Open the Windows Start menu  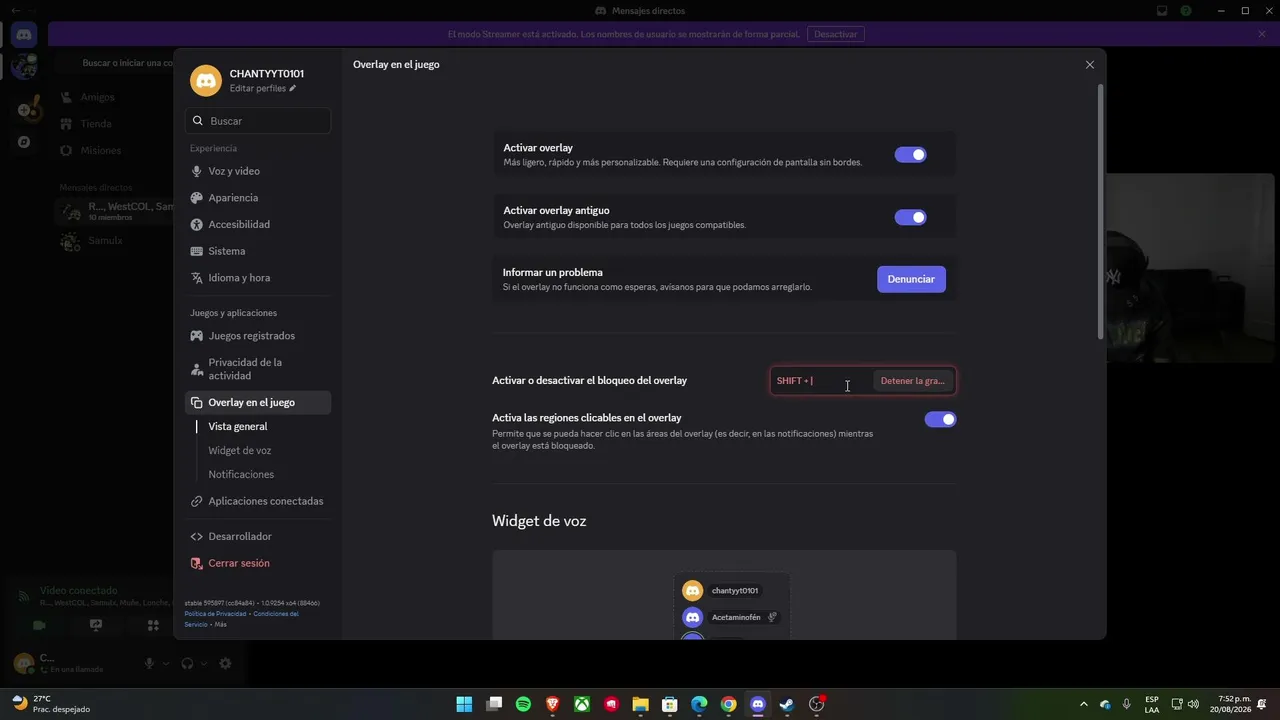click(464, 704)
